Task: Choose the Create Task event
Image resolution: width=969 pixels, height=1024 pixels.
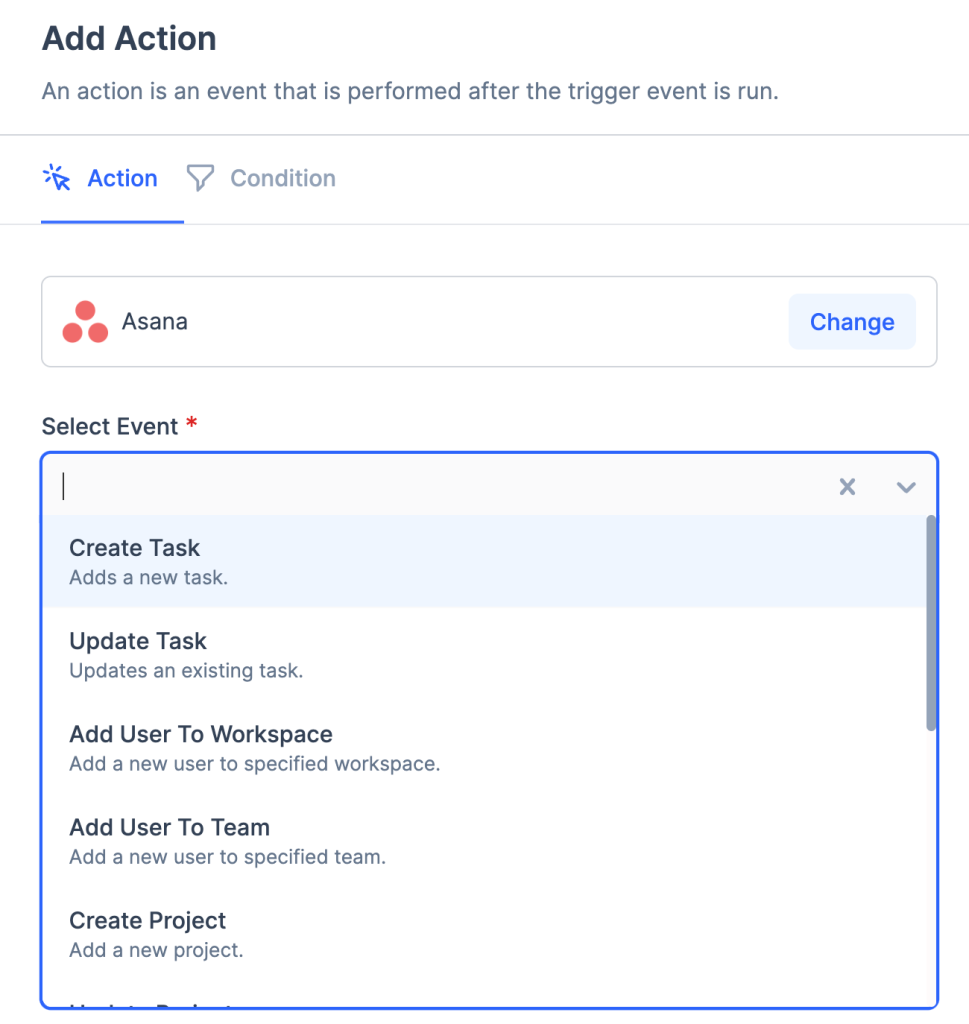Action: 135,548
